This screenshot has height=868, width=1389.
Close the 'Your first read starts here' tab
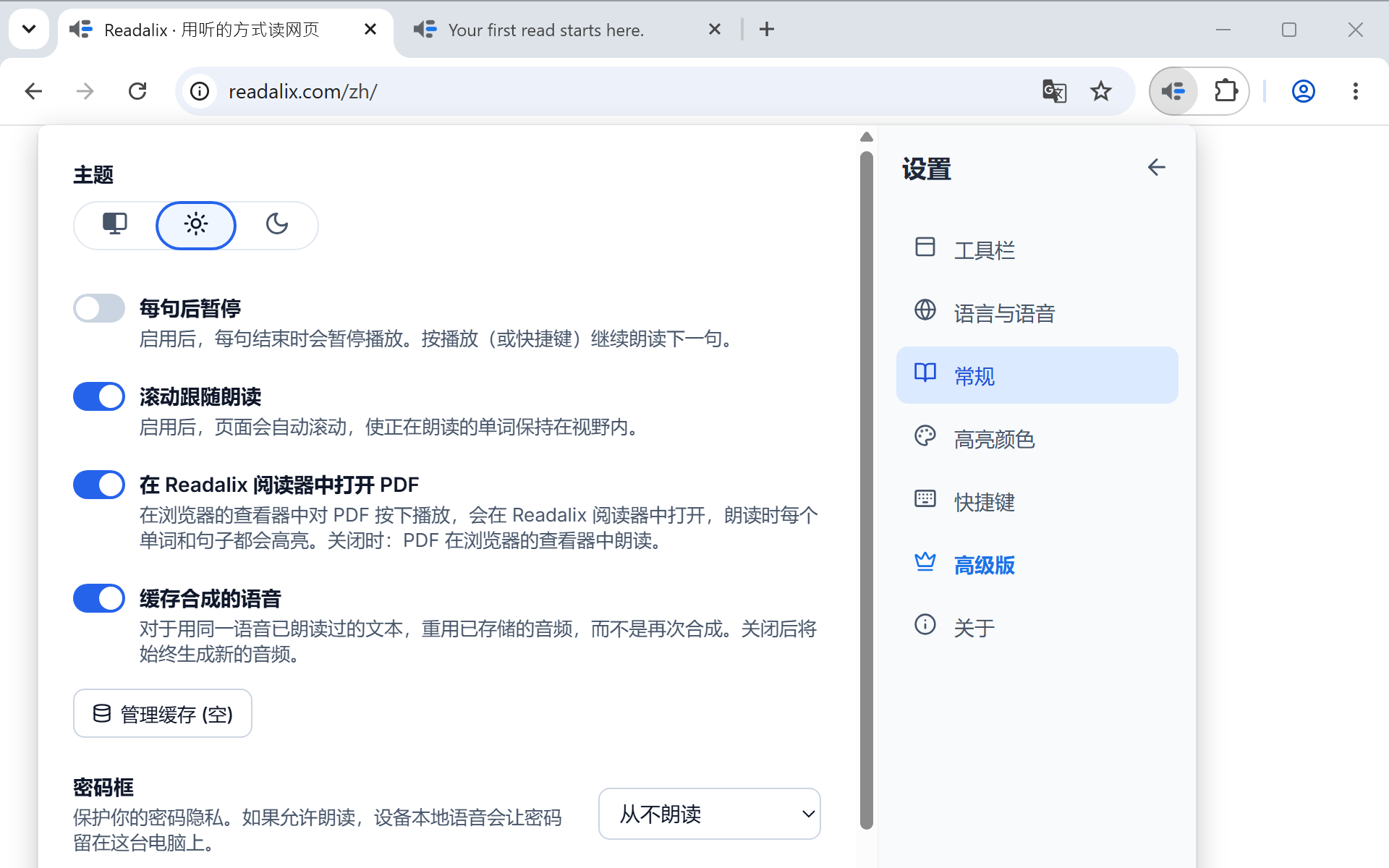pos(714,29)
